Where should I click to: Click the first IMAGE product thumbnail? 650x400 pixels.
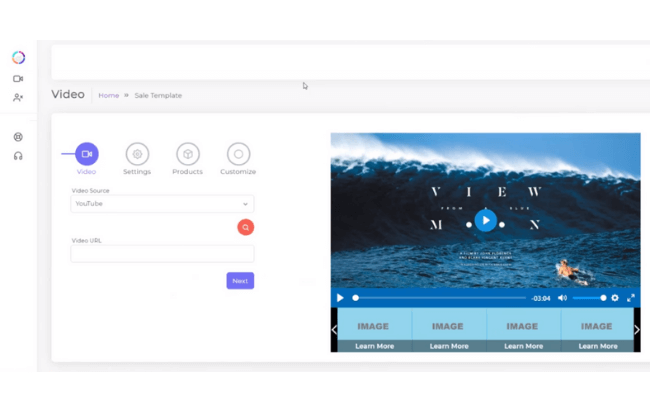[374, 324]
